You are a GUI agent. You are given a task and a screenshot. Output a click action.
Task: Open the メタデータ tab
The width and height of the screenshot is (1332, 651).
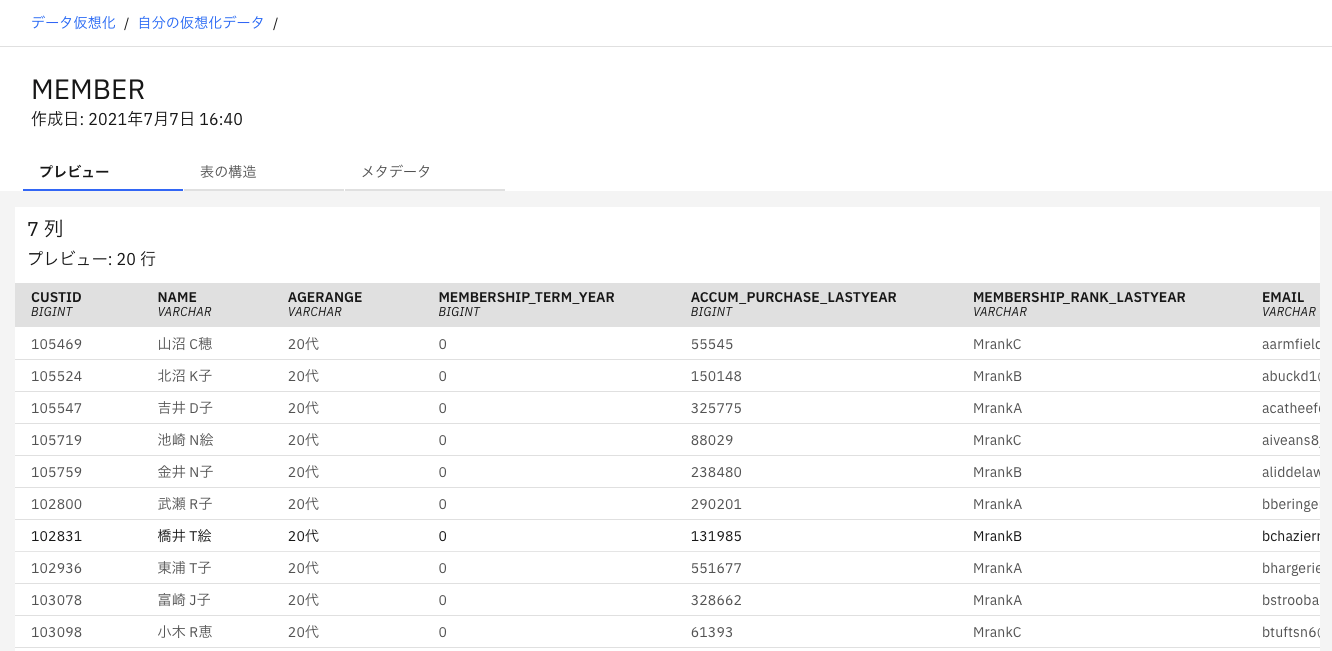(x=425, y=172)
